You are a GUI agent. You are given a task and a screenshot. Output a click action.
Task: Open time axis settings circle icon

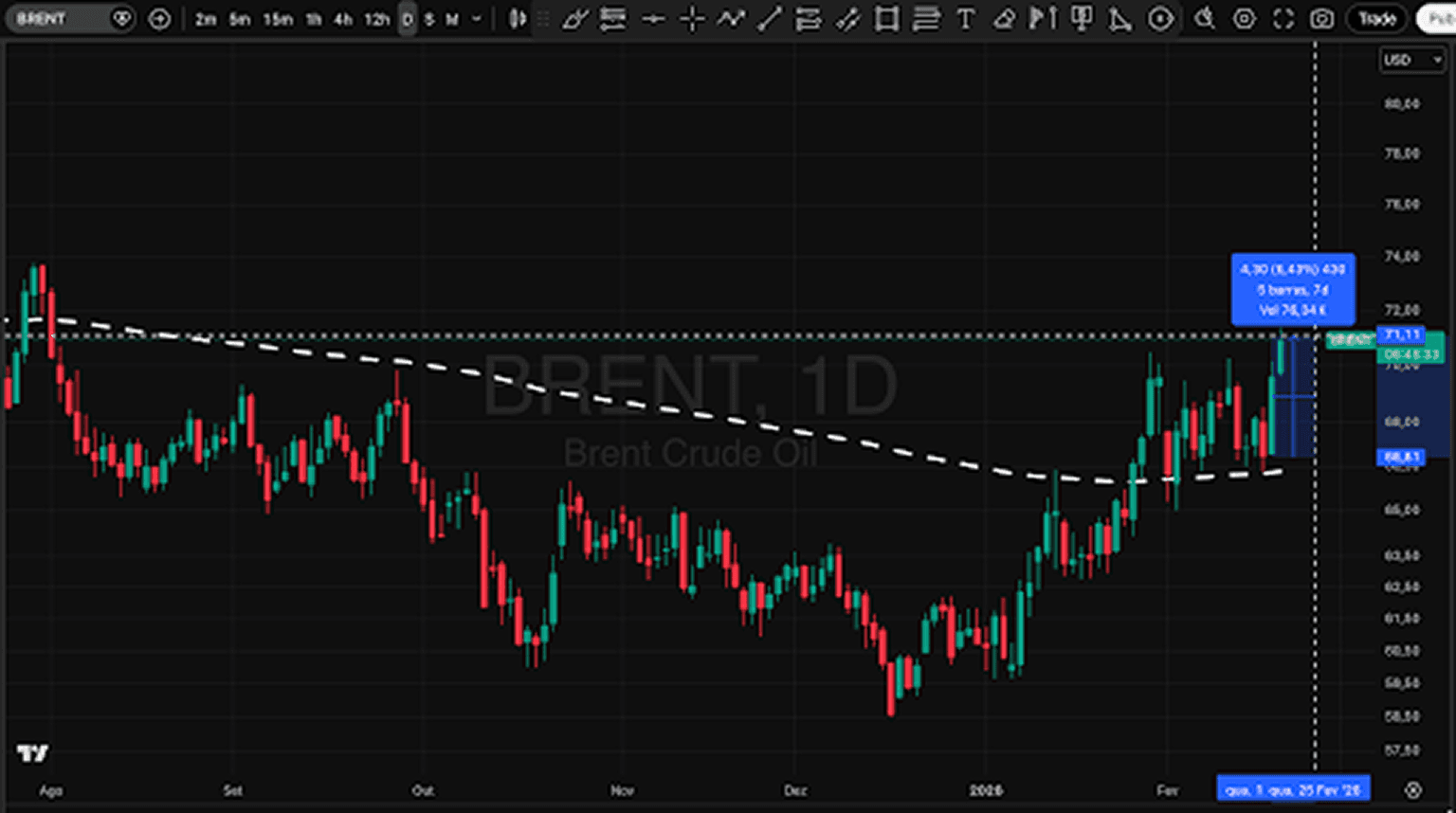pyautogui.click(x=1412, y=789)
